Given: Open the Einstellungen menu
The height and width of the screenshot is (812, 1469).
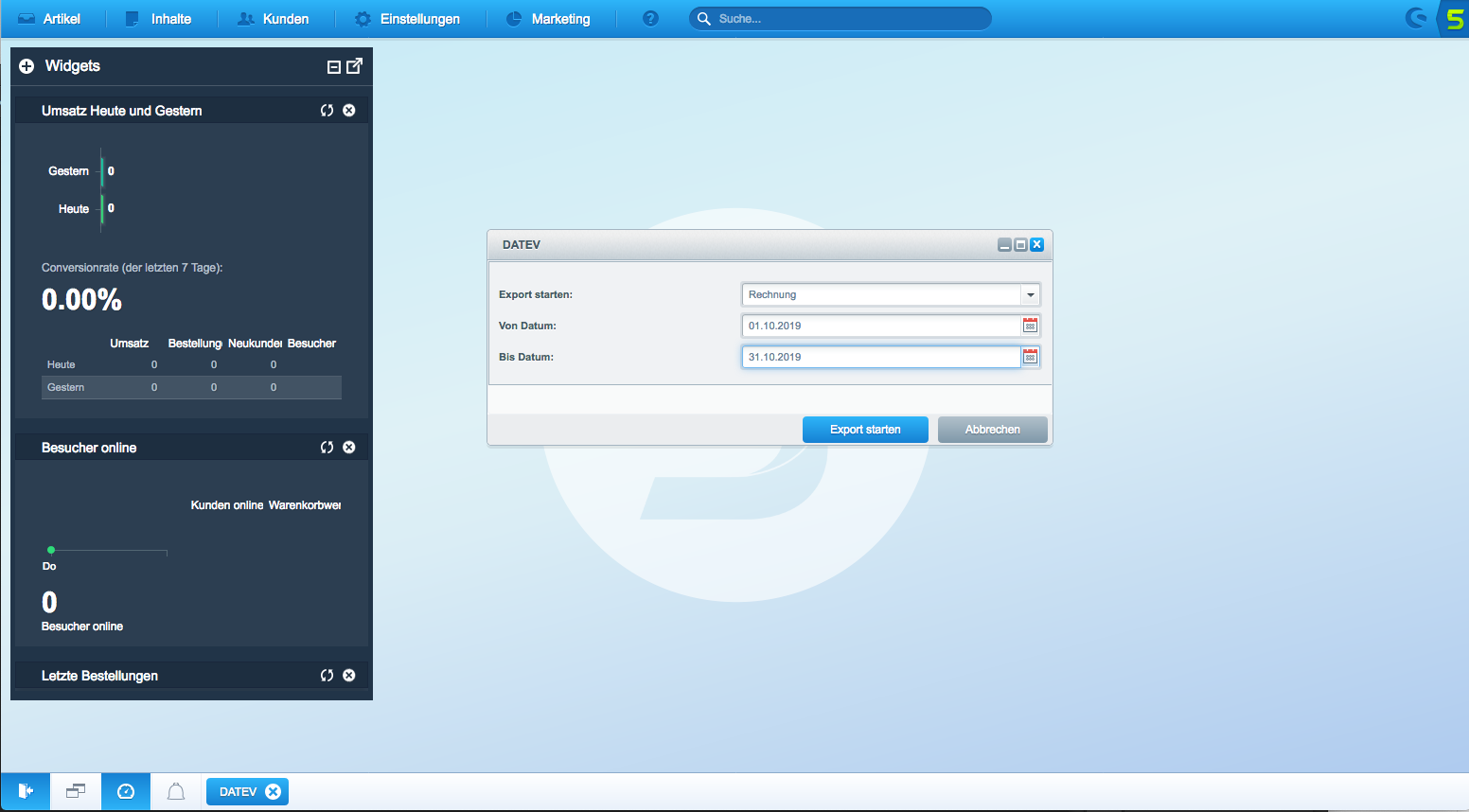Looking at the screenshot, I should pos(407,19).
